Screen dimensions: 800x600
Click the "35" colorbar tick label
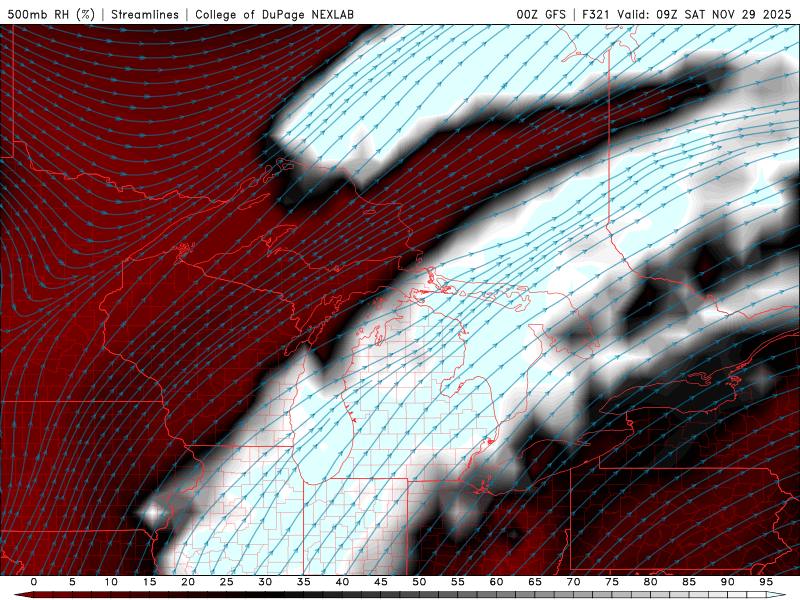point(304,582)
